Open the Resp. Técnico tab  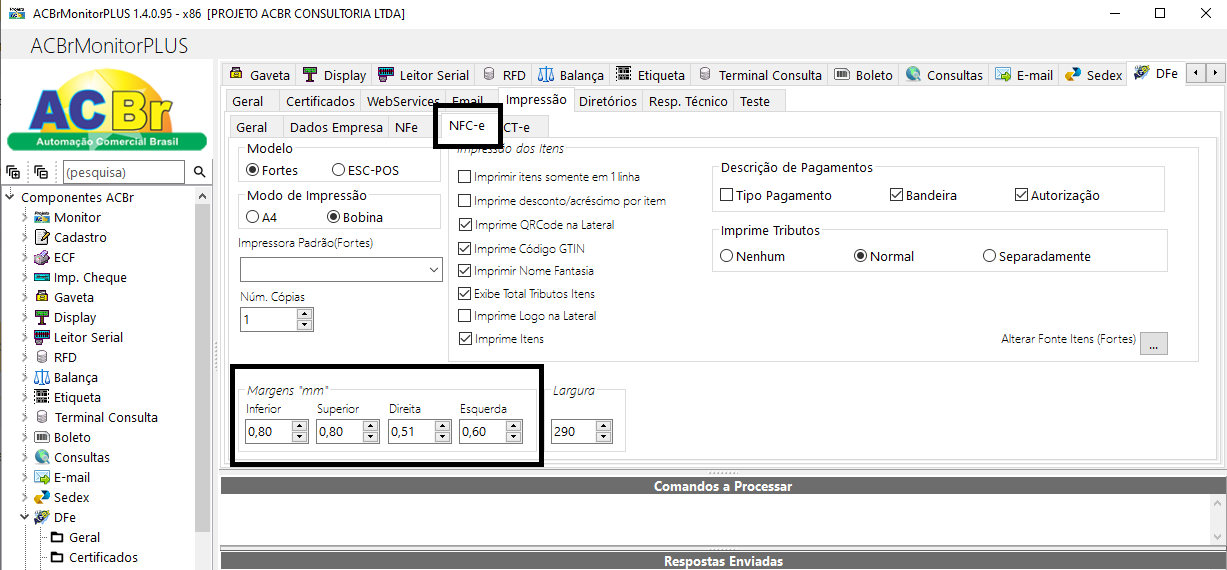pos(688,101)
